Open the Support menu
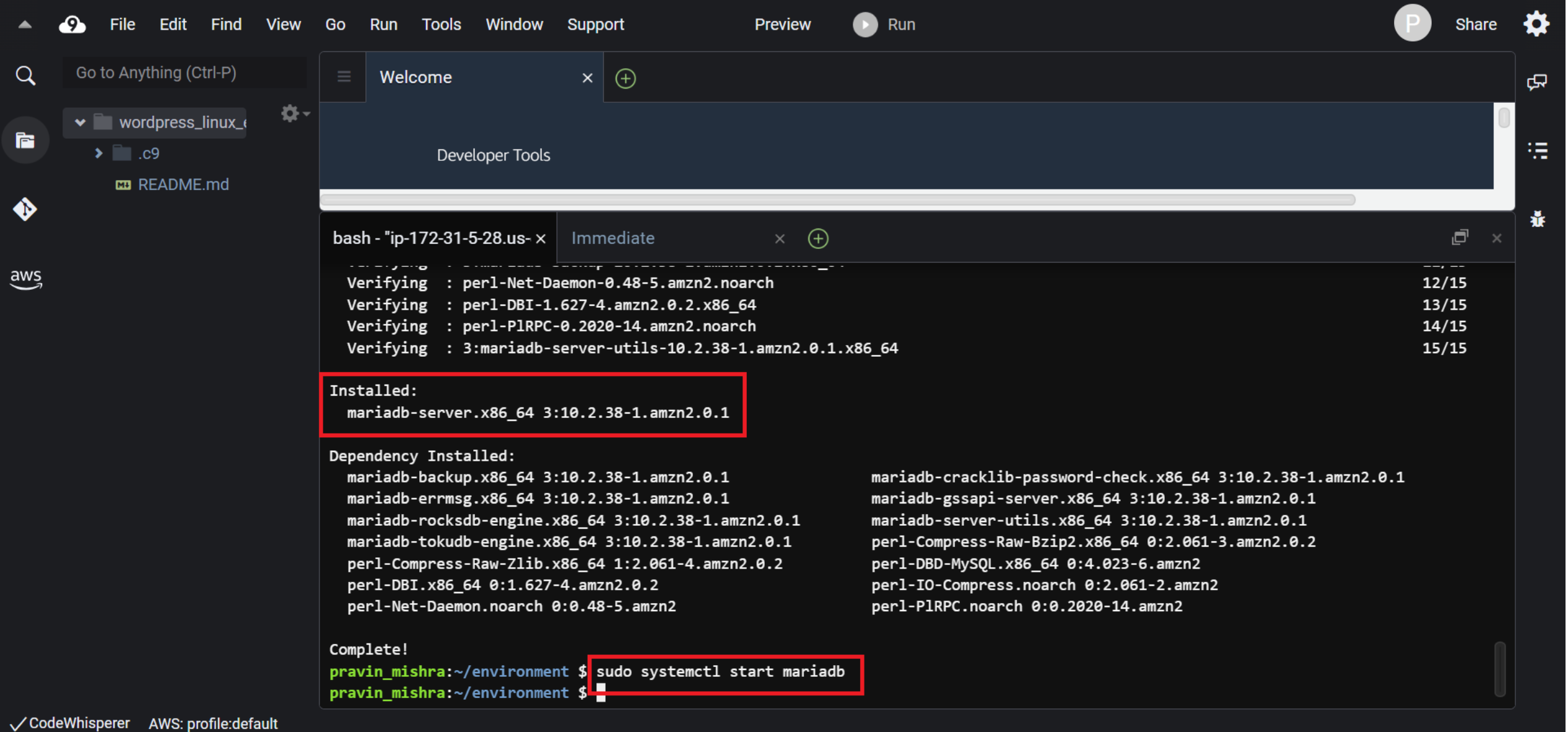 point(596,24)
